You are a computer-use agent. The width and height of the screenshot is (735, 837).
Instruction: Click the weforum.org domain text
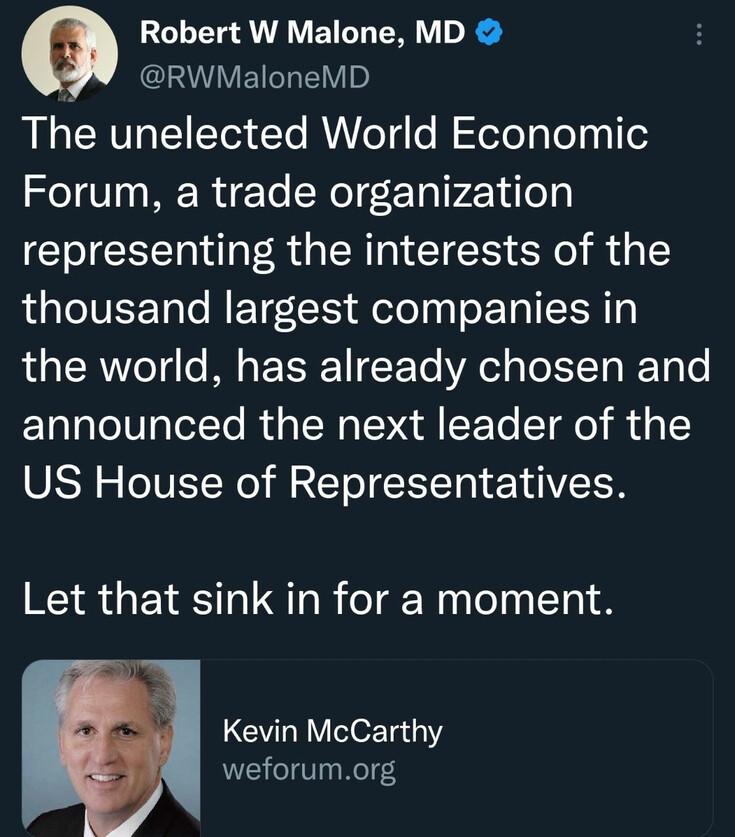coord(309,770)
